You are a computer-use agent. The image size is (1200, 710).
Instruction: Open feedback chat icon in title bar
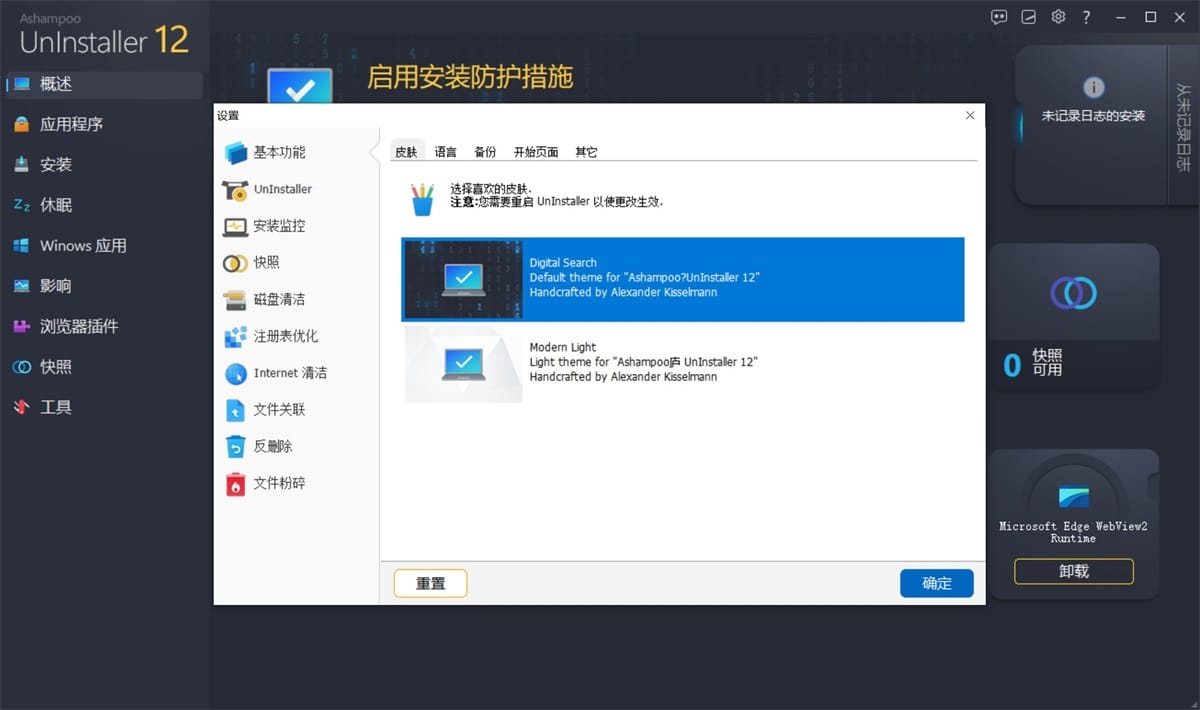click(x=998, y=17)
